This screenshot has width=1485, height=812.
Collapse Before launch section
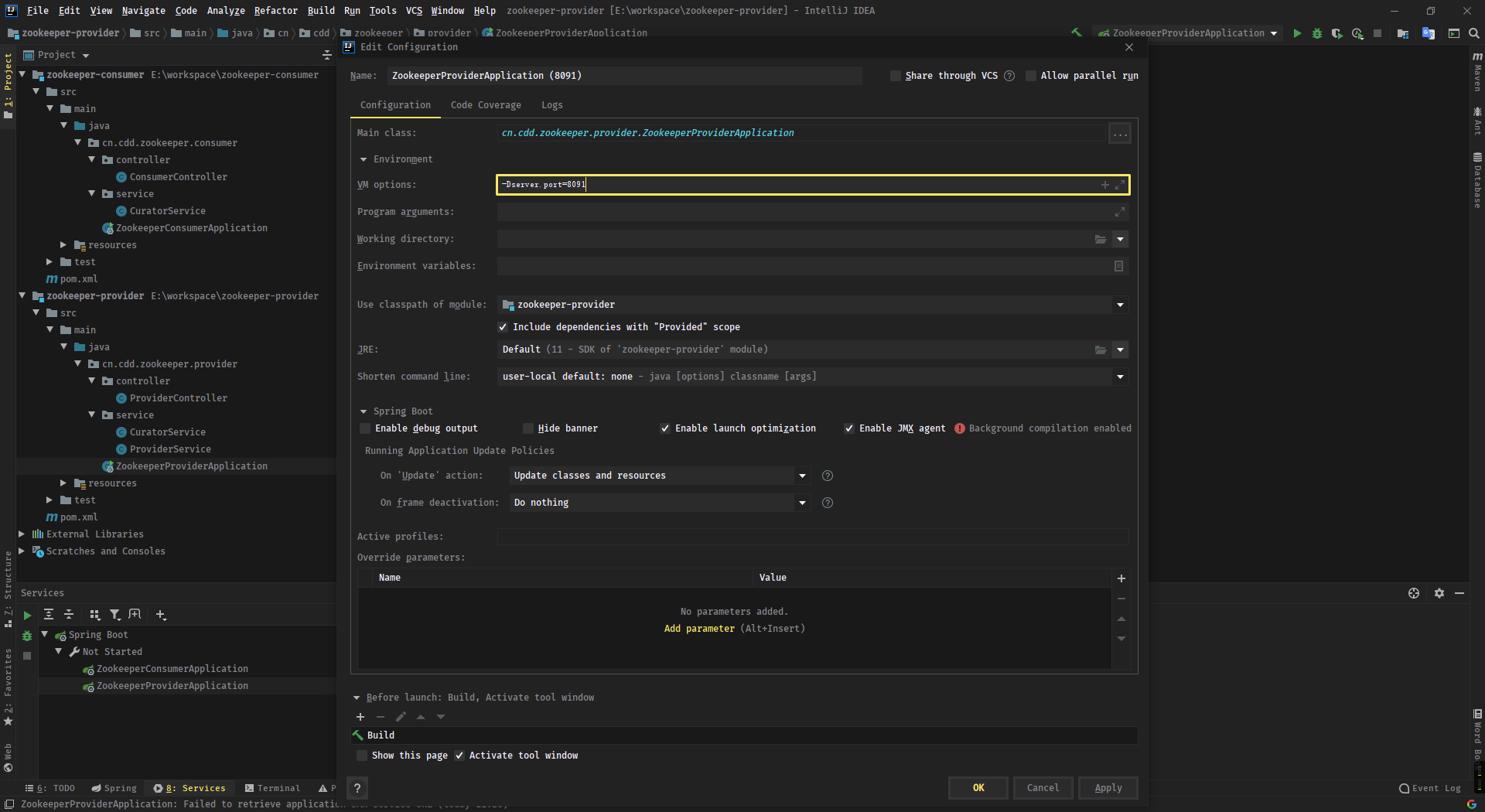coord(357,698)
